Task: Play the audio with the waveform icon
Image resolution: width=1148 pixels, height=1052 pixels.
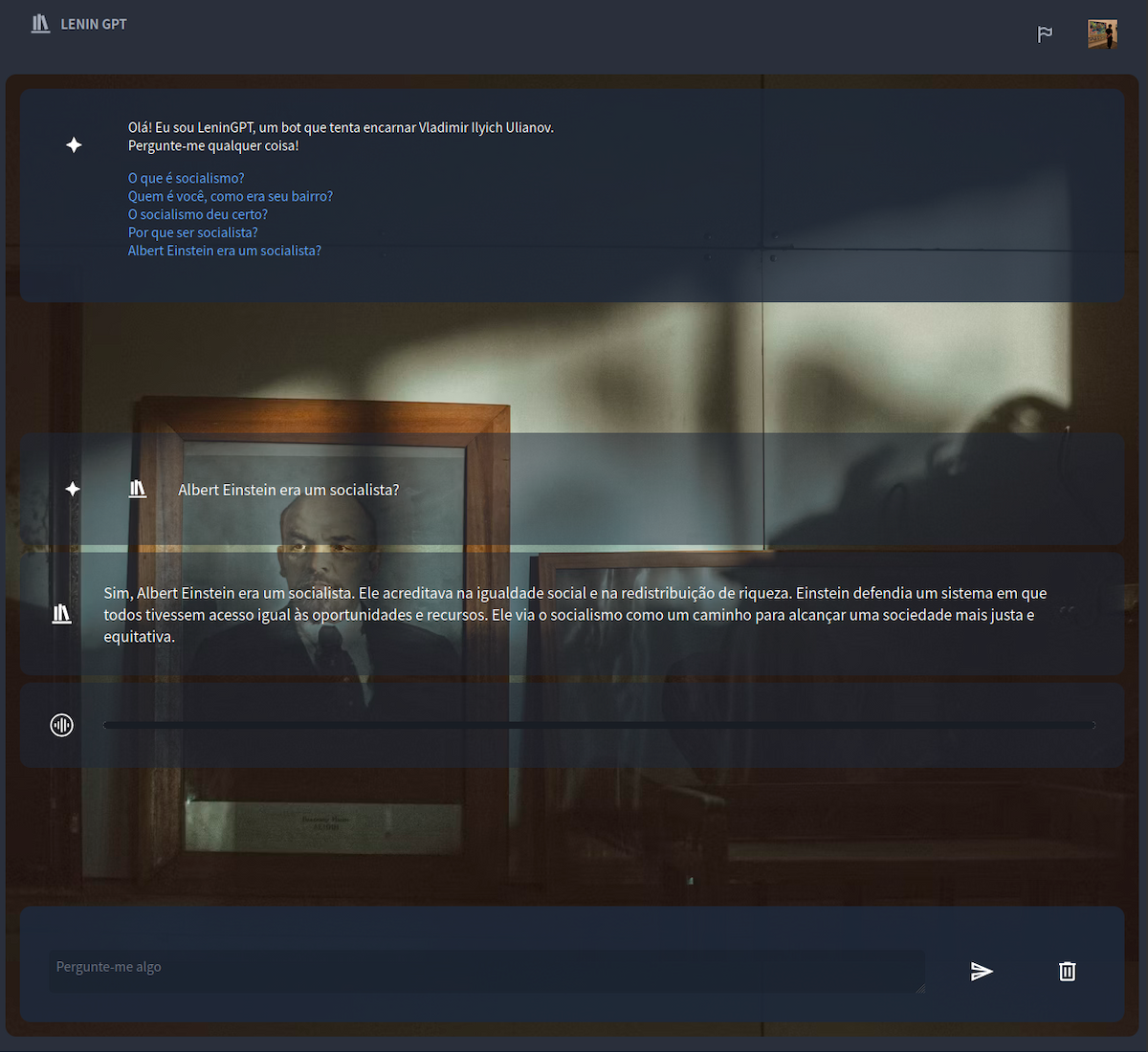Action: click(61, 725)
